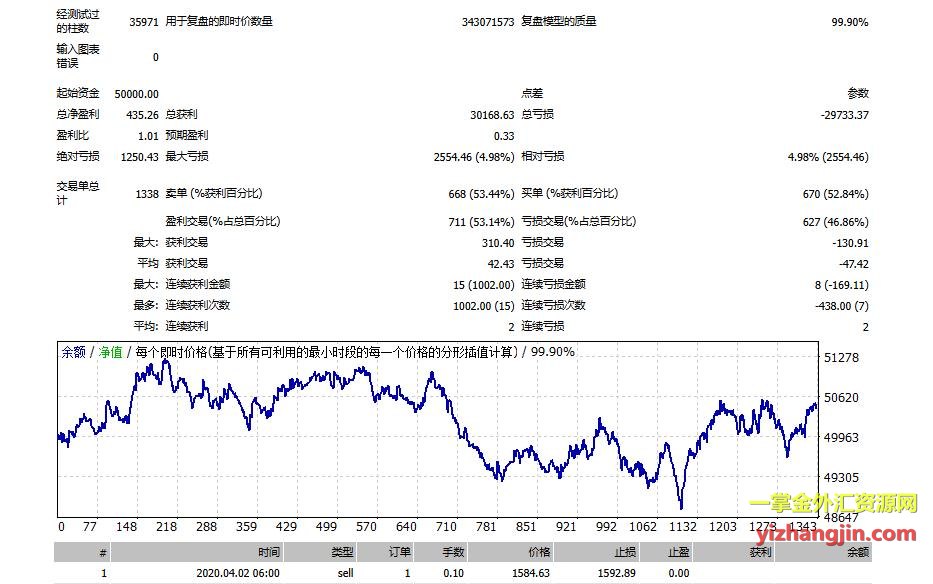Screen dimensions: 933x584
Task: Select the green 净值 legend label
Action: (110, 352)
